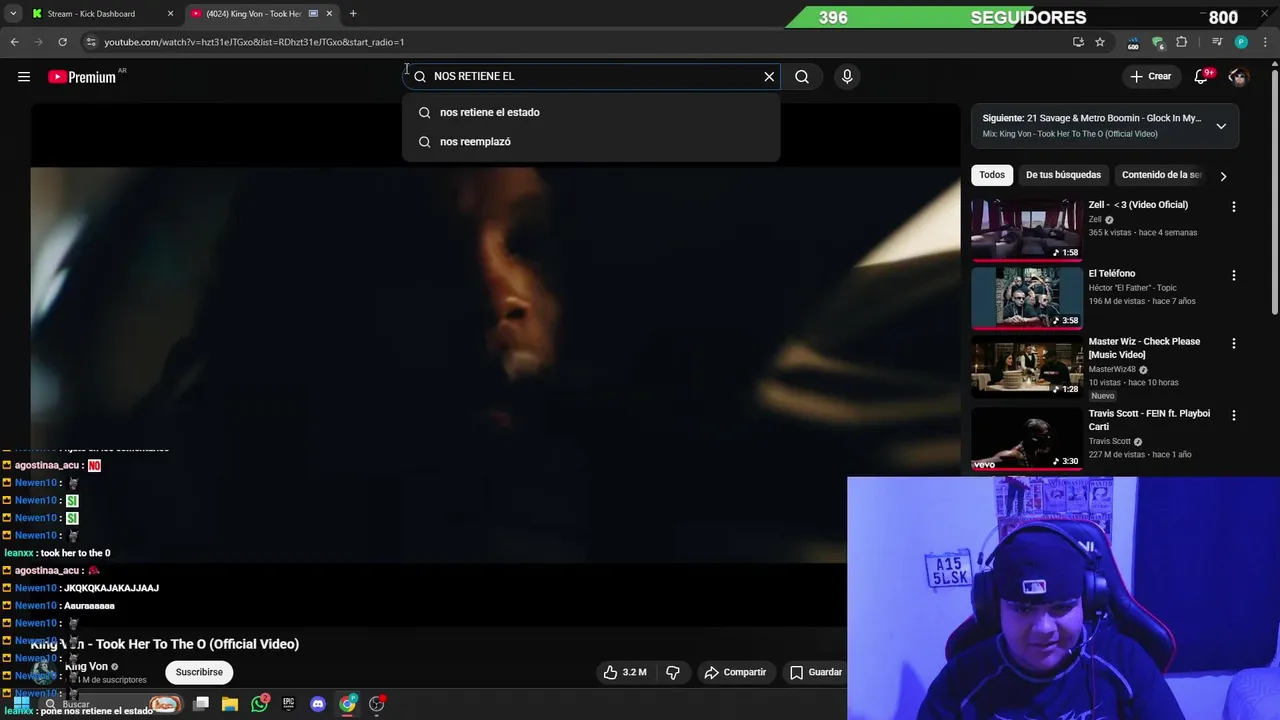This screenshot has width=1280, height=720.
Task: Open a new browser tab
Action: [x=353, y=14]
